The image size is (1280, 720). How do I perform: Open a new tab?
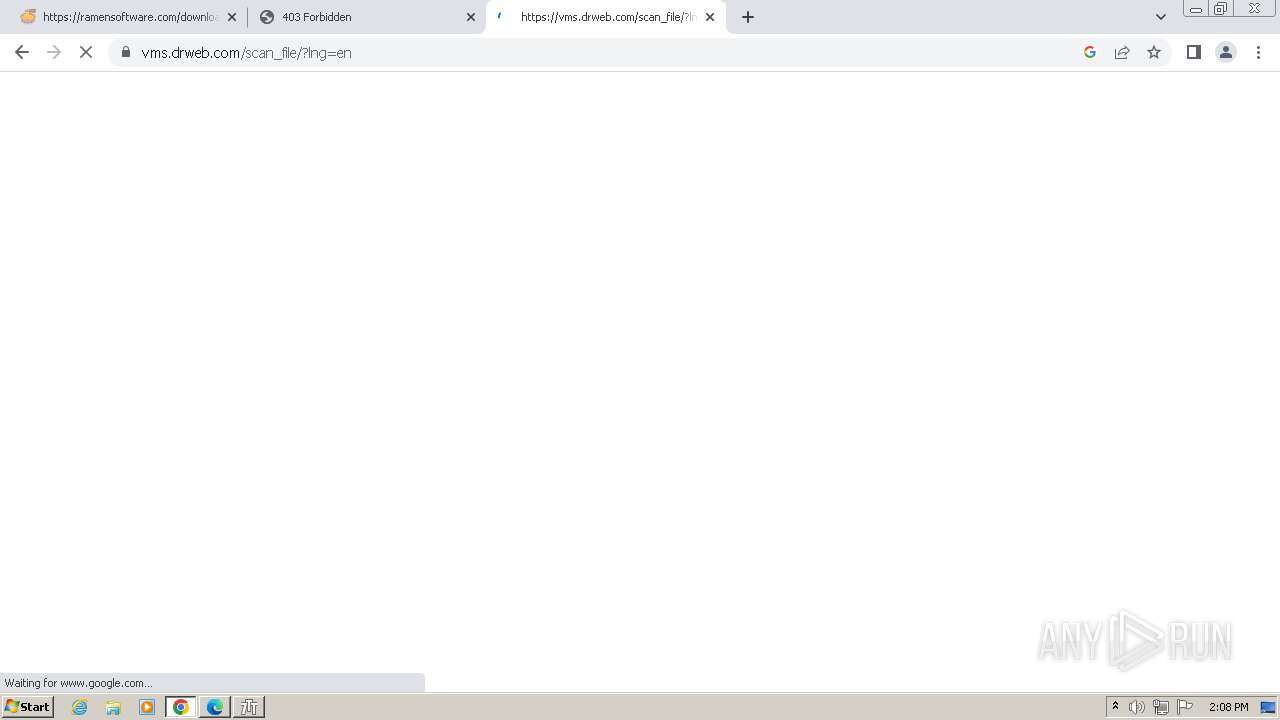(748, 17)
